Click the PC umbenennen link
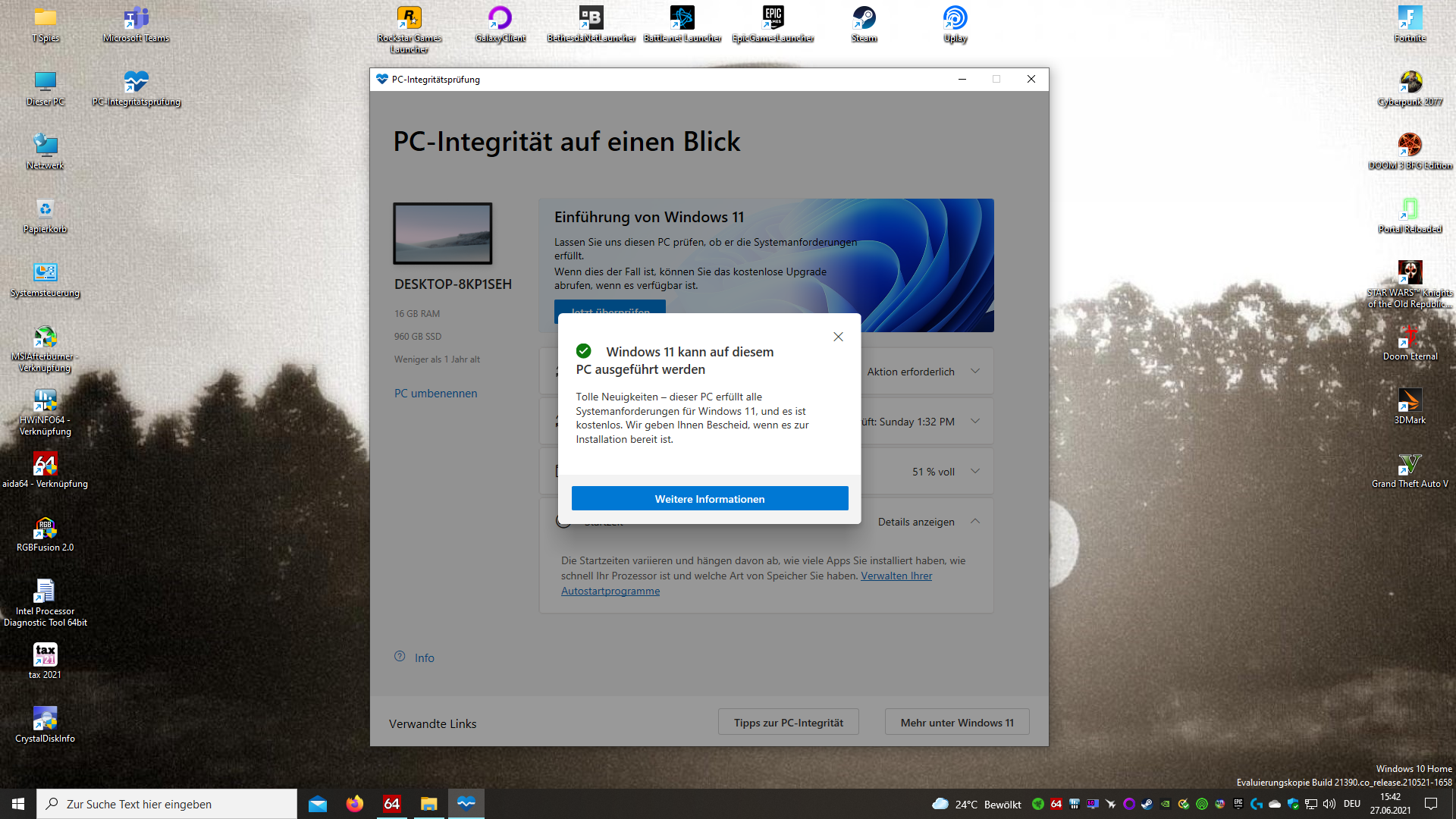Image resolution: width=1456 pixels, height=819 pixels. click(x=435, y=394)
